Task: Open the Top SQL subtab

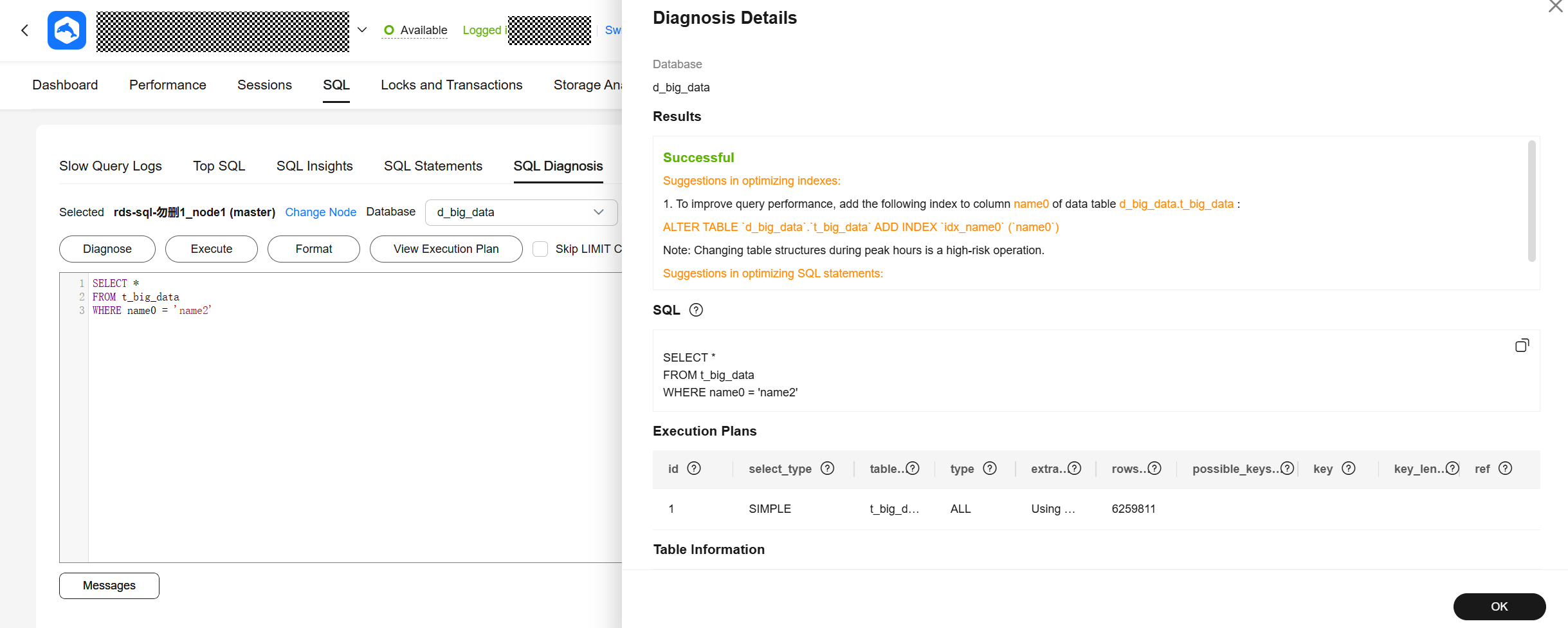Action: pos(219,166)
